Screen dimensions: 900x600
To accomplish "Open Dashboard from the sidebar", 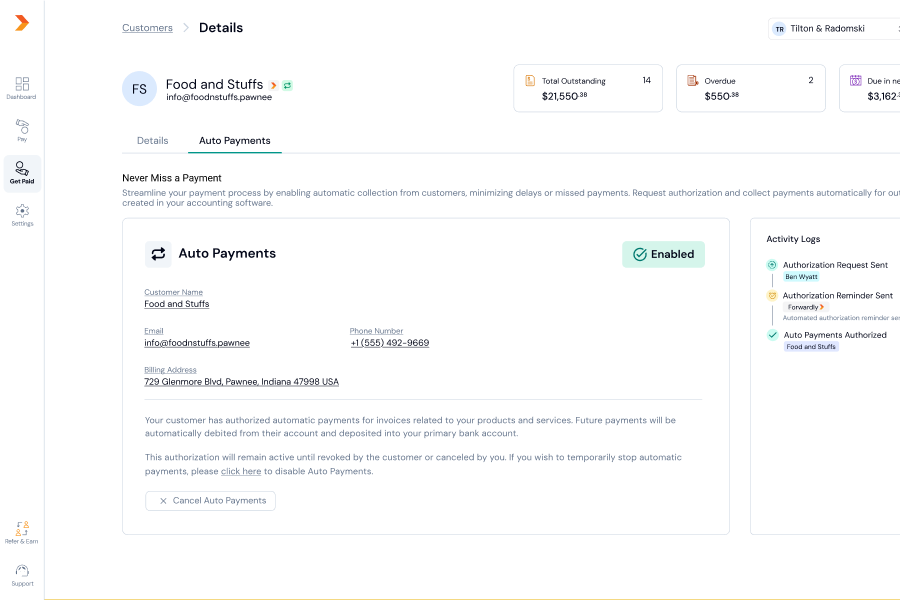I will 22,88.
